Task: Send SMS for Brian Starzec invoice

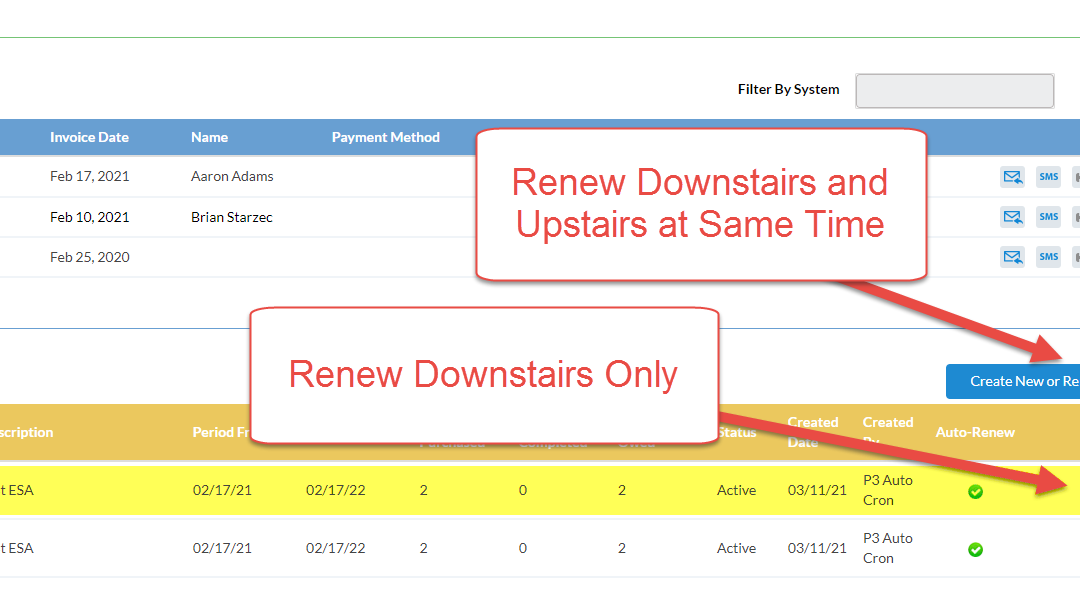Action: [x=1048, y=217]
